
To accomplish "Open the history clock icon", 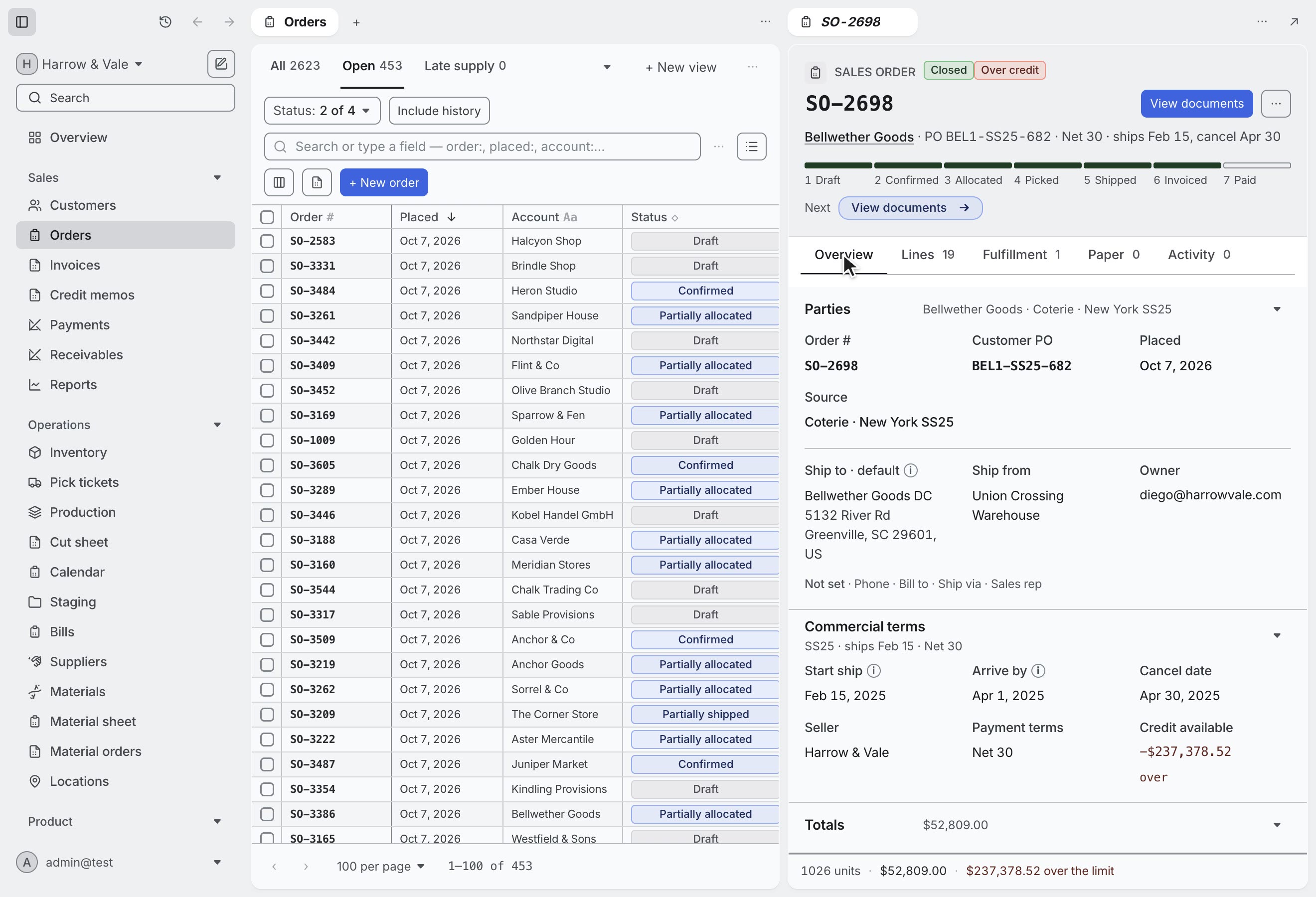I will pyautogui.click(x=165, y=22).
